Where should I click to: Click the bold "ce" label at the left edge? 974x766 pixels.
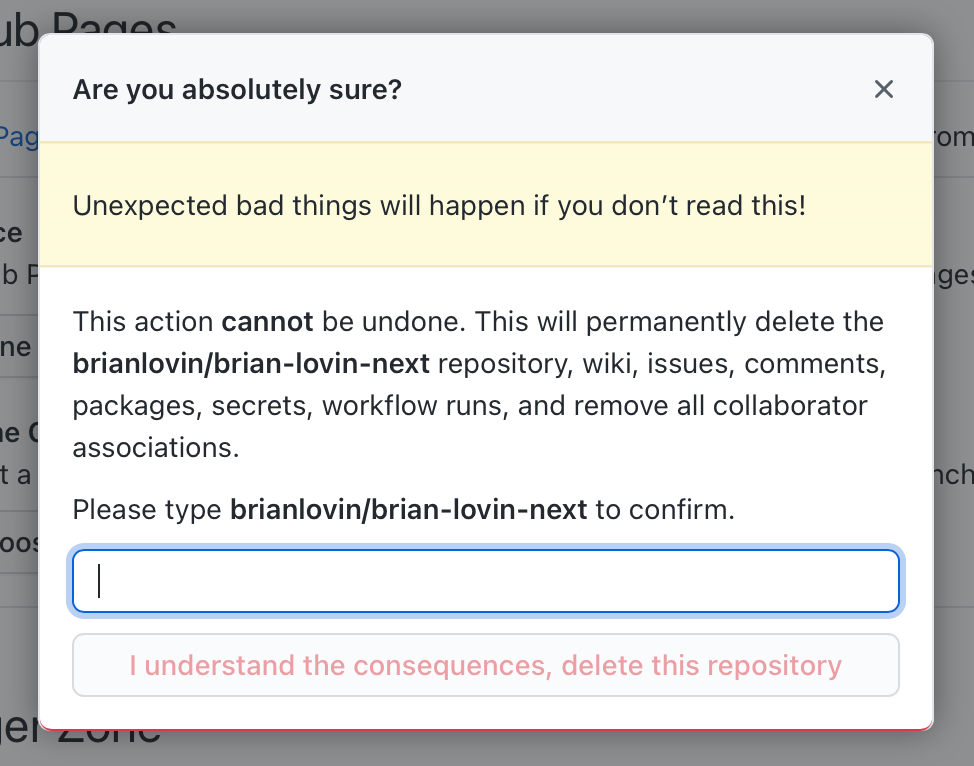11,233
